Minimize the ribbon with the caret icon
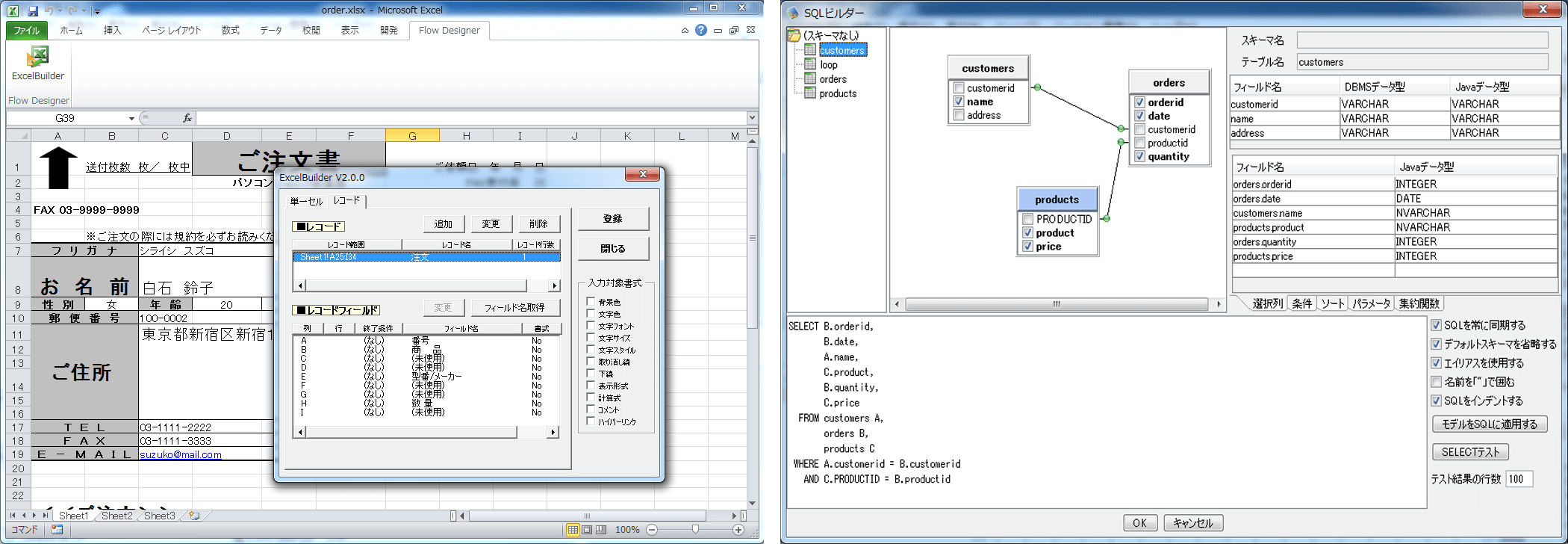 [685, 31]
